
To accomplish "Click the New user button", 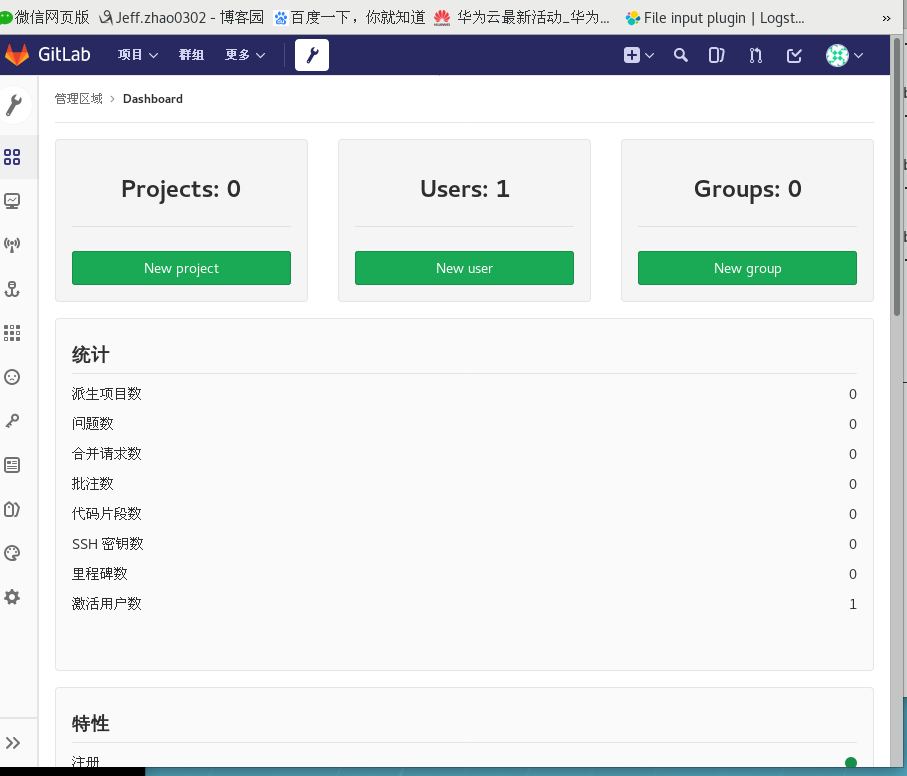I will tap(464, 268).
